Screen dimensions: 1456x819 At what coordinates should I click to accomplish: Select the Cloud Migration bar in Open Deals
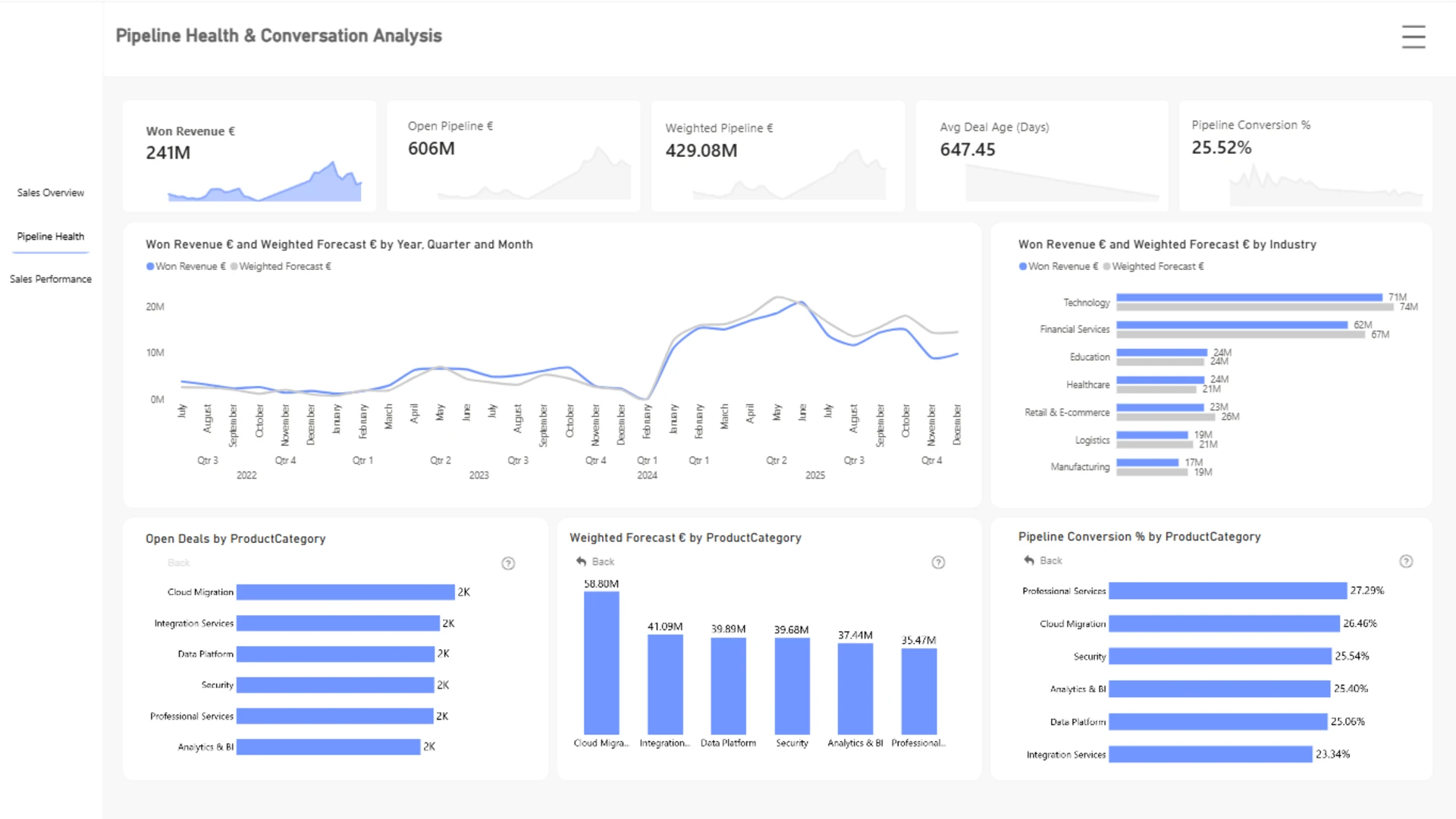tap(346, 592)
